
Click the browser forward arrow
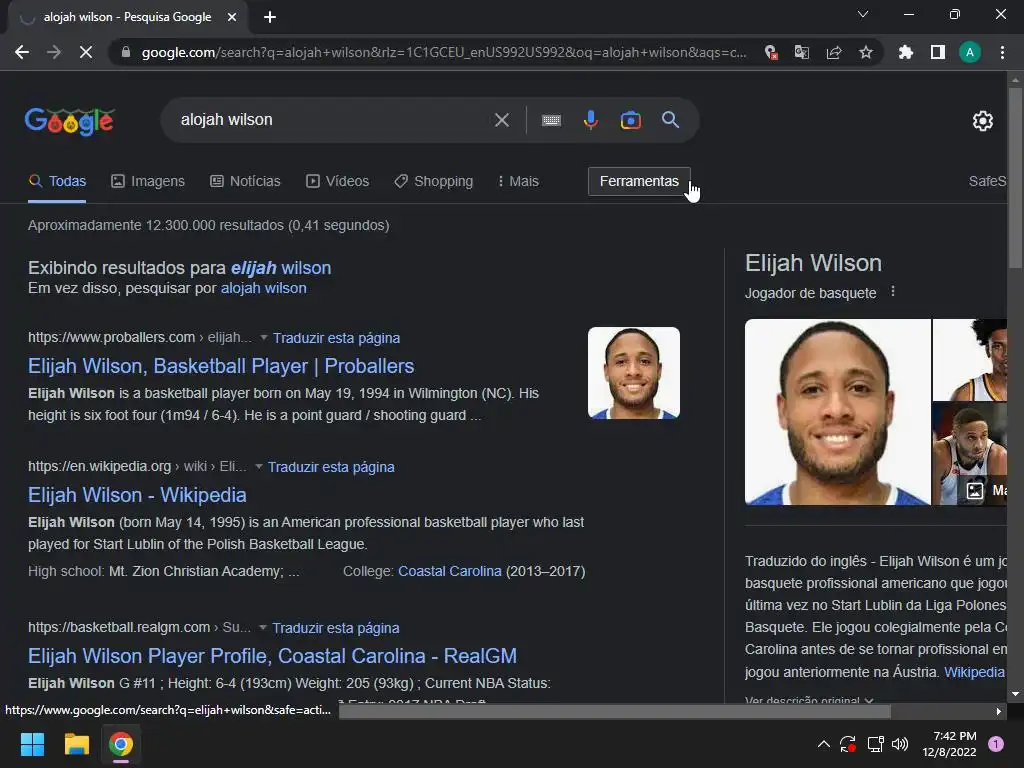point(54,52)
